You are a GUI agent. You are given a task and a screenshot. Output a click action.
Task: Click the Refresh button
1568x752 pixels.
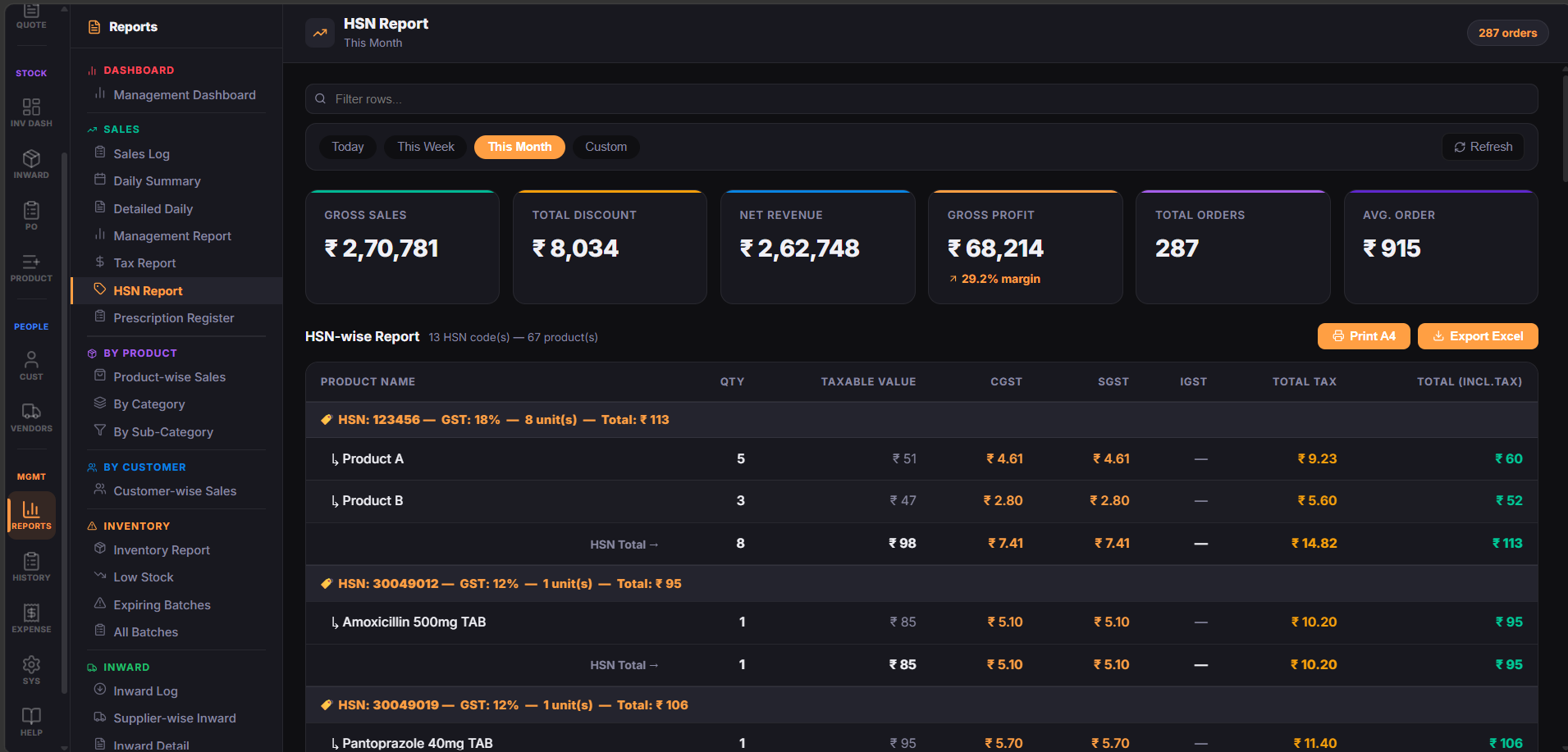click(x=1483, y=147)
